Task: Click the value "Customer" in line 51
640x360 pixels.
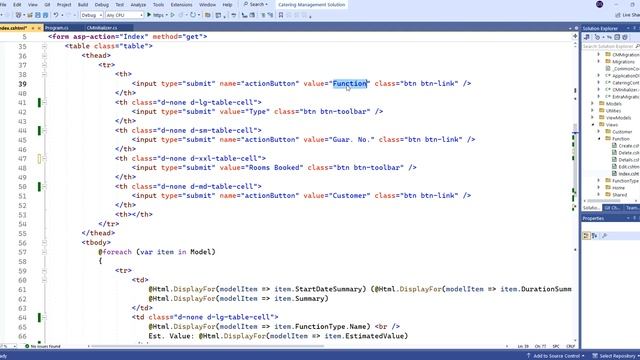Action: point(350,196)
